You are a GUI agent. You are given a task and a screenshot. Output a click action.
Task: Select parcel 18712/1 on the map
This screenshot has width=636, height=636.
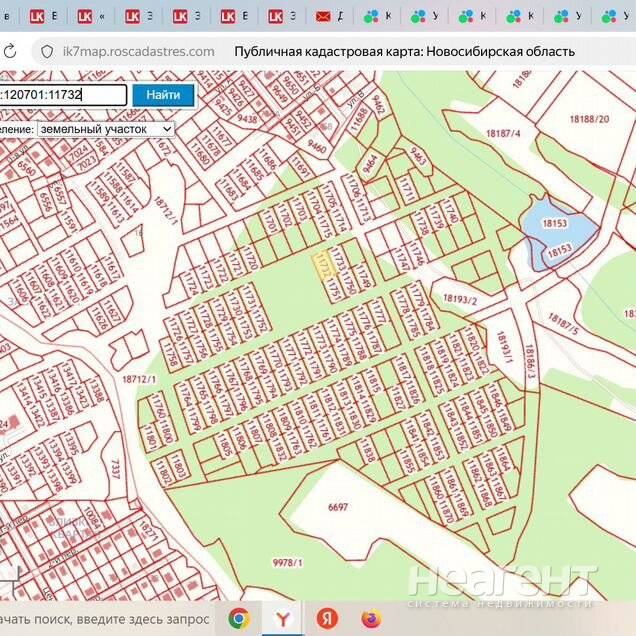[138, 379]
